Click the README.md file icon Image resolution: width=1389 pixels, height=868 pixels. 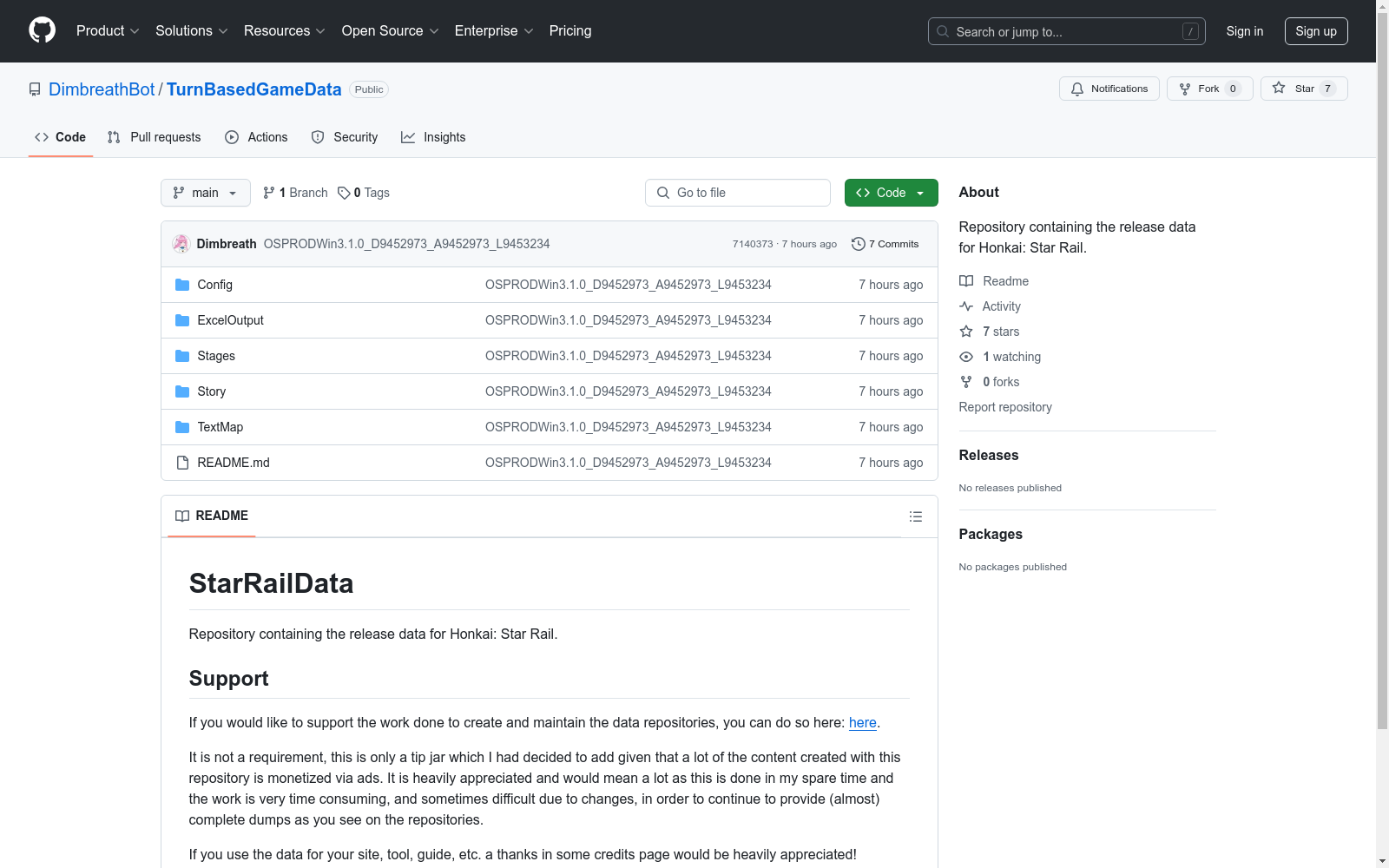click(182, 463)
